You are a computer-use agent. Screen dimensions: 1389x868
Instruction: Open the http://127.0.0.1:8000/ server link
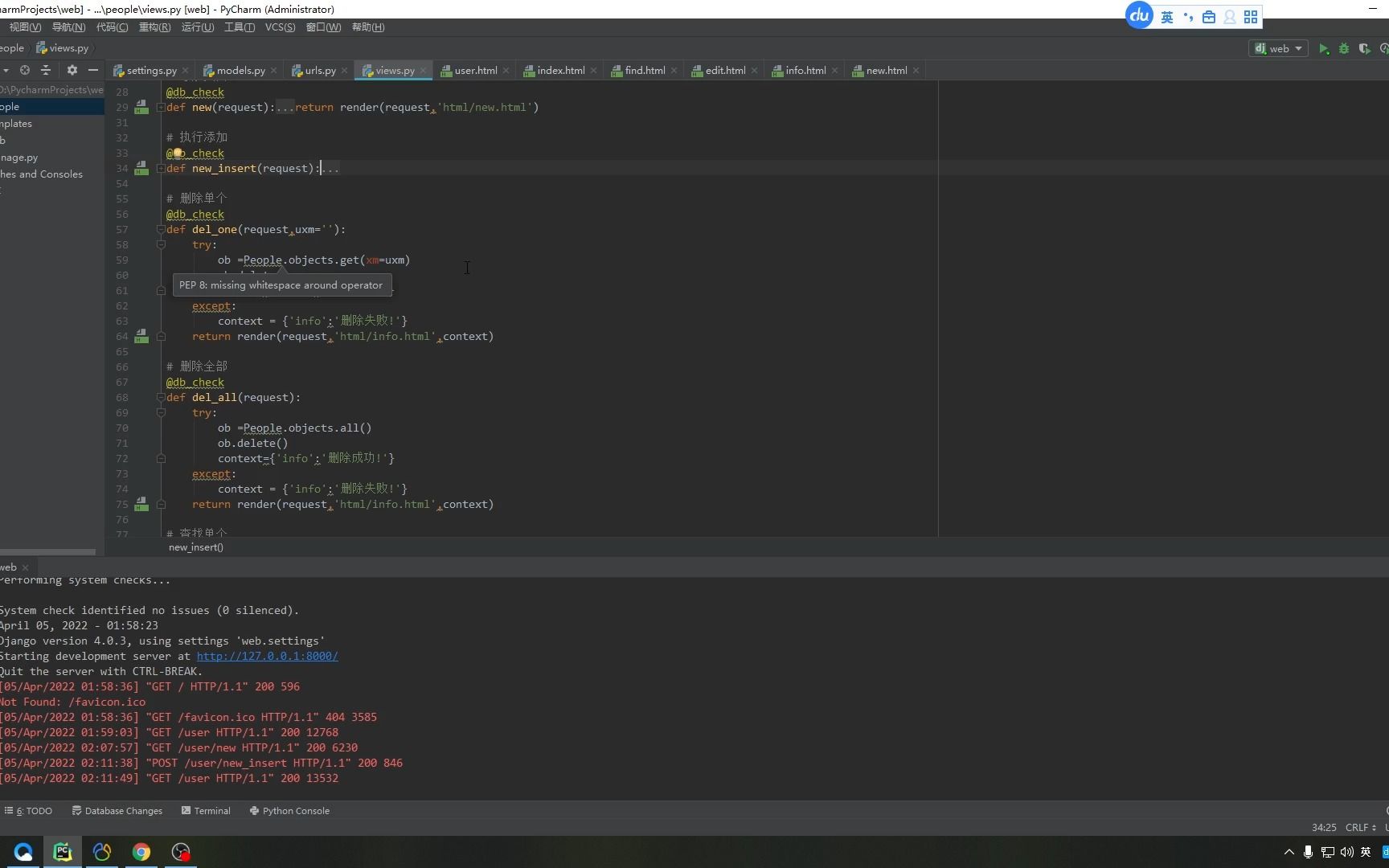266,656
